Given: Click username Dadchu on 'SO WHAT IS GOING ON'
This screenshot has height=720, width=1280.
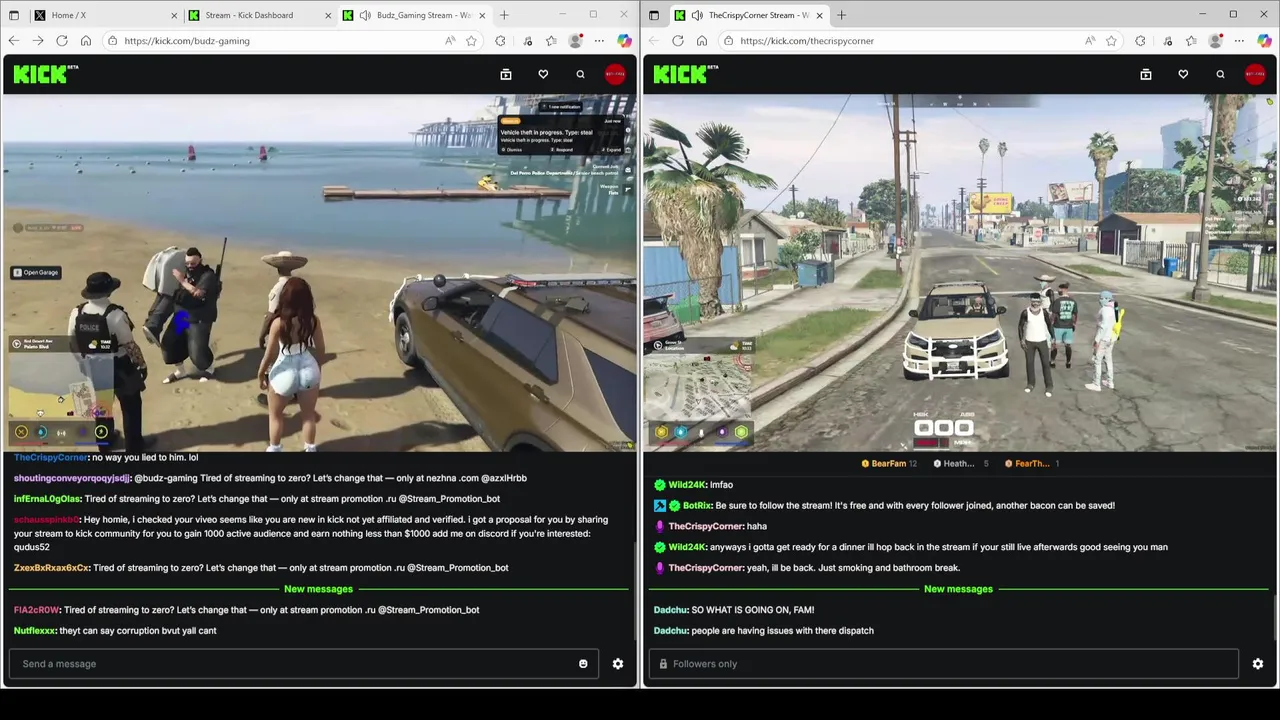Looking at the screenshot, I should 670,610.
